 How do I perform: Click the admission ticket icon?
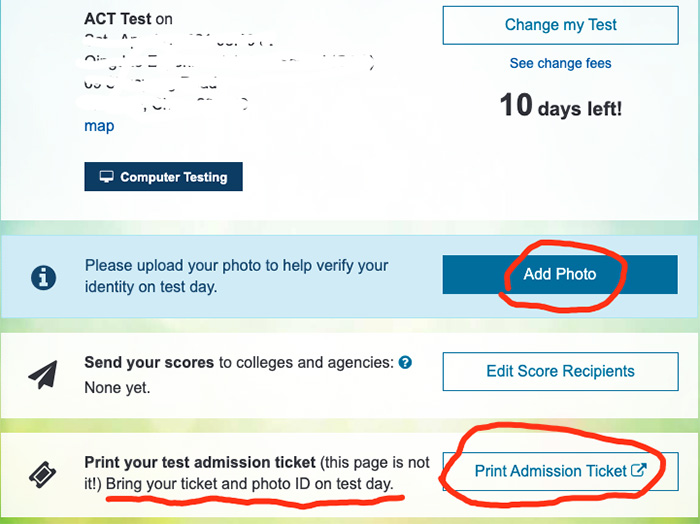(43, 474)
